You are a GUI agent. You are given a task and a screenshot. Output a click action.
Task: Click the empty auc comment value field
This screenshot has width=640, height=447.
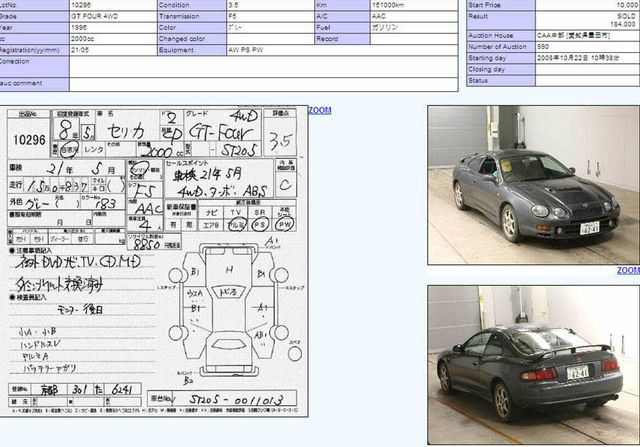pyautogui.click(x=264, y=84)
